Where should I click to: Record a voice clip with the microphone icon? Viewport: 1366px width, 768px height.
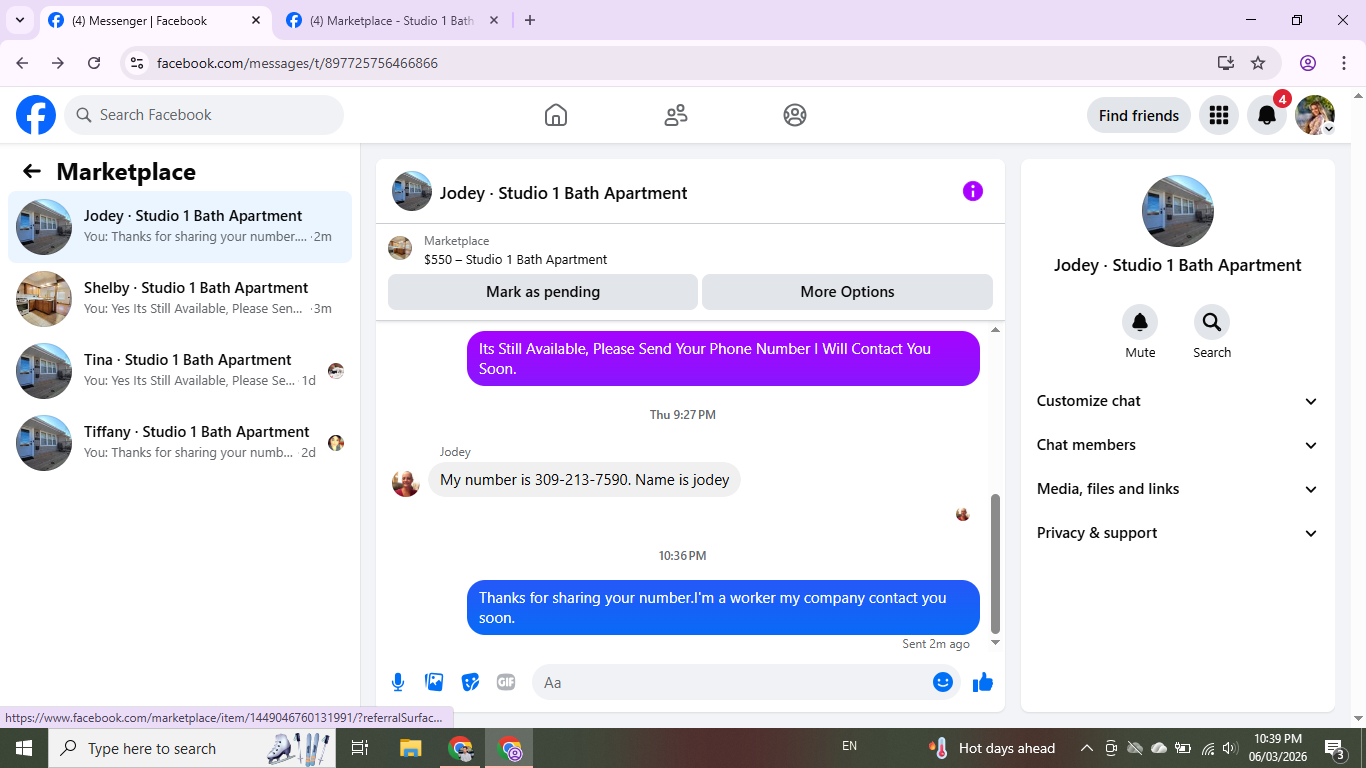[398, 682]
